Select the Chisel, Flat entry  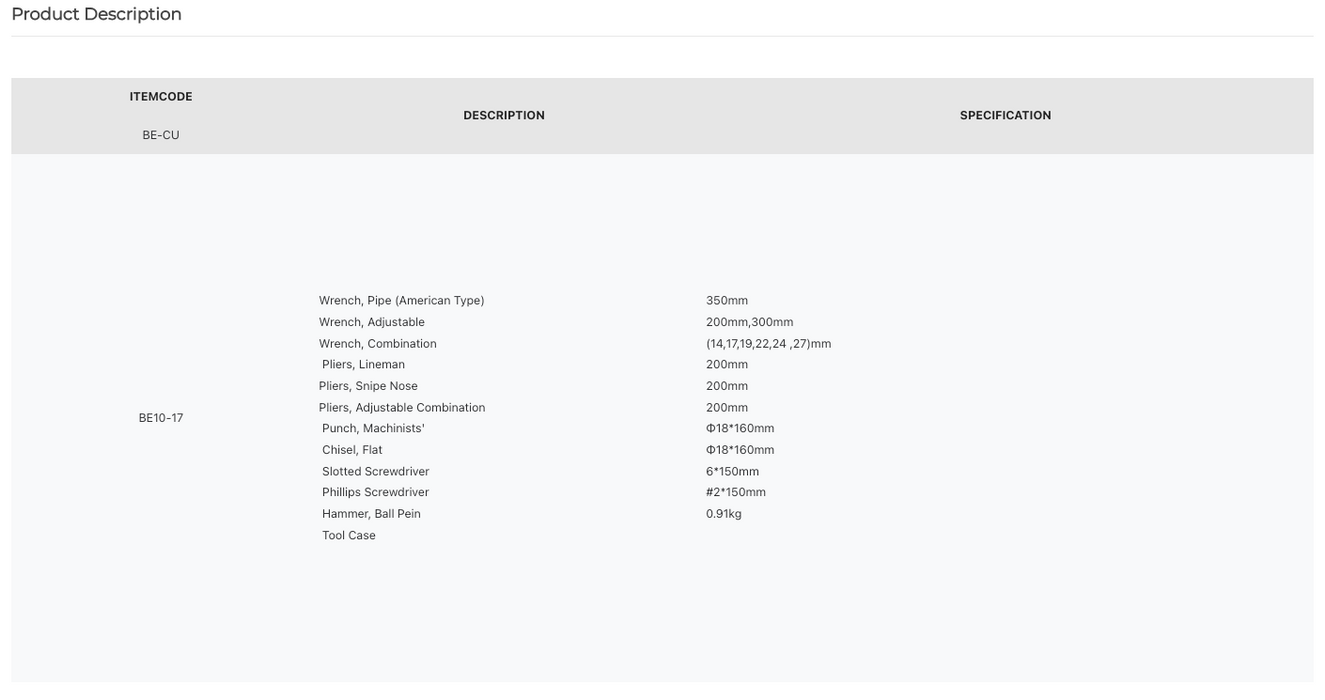pyautogui.click(x=352, y=450)
